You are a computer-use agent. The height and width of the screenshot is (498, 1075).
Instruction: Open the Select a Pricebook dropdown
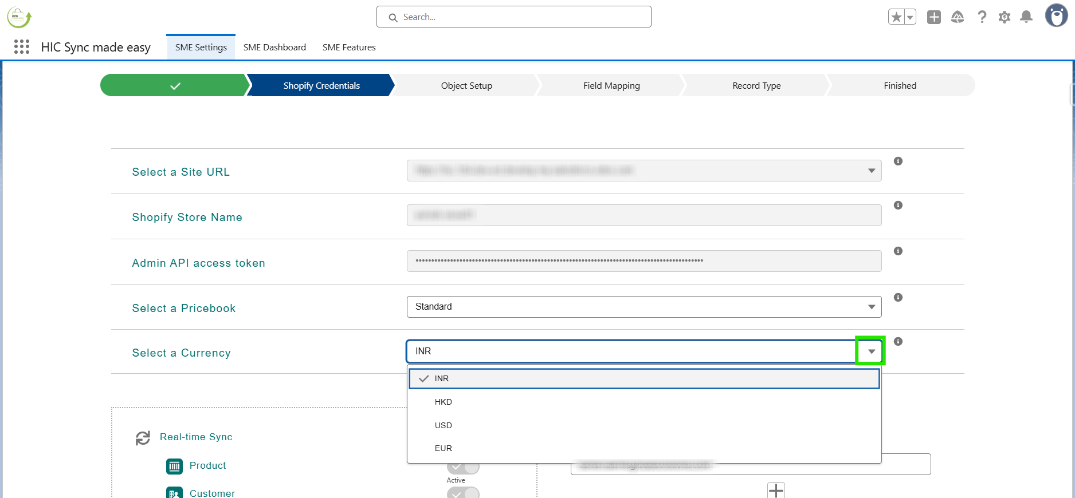[x=644, y=307]
